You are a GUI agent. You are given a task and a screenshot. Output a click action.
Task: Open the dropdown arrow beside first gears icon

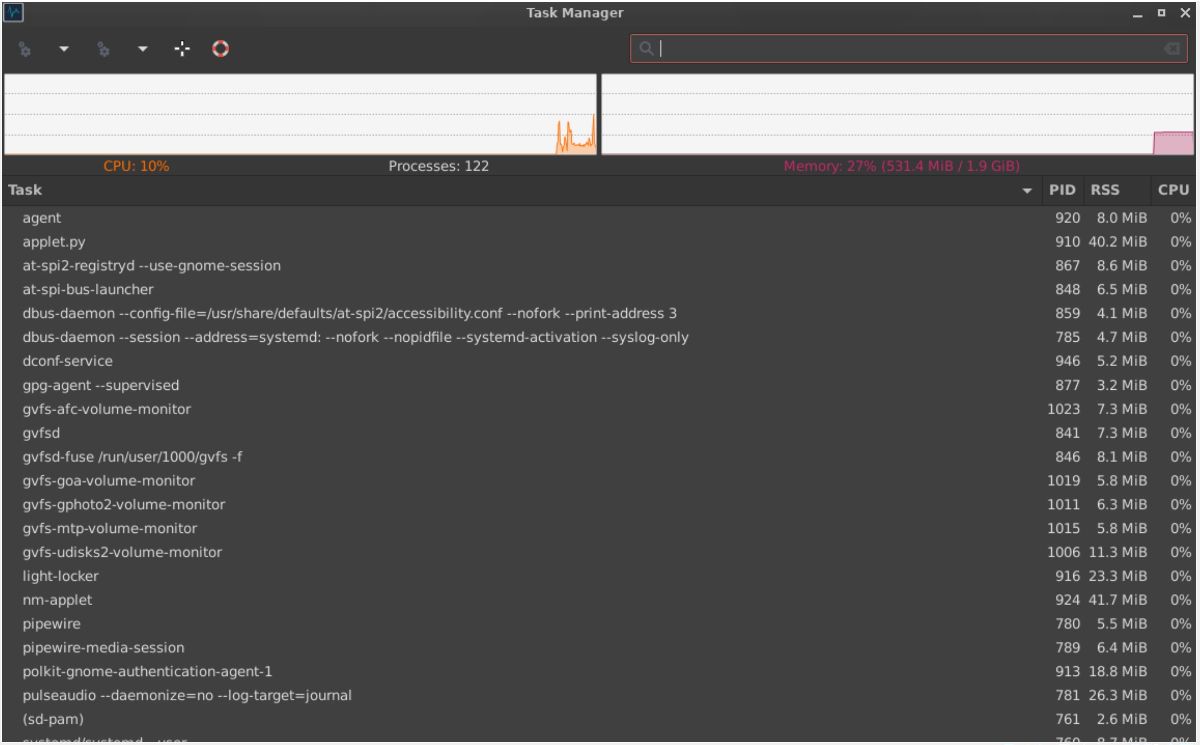[x=62, y=48]
